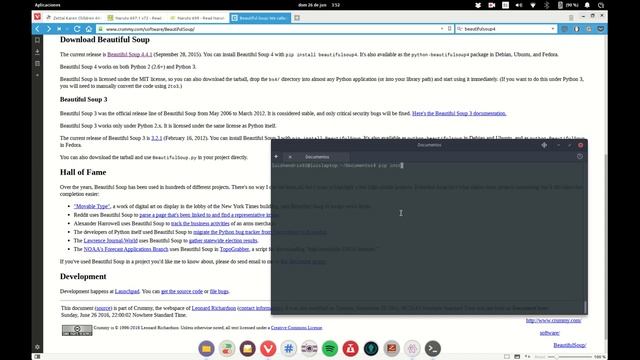Image resolution: width=640 pixels, height=360 pixels.
Task: Open the TopoGrabber link
Action: (x=234, y=249)
